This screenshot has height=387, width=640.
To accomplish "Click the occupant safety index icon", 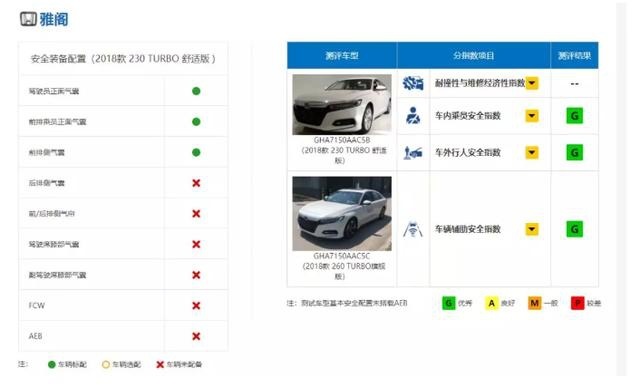I will click(x=413, y=116).
